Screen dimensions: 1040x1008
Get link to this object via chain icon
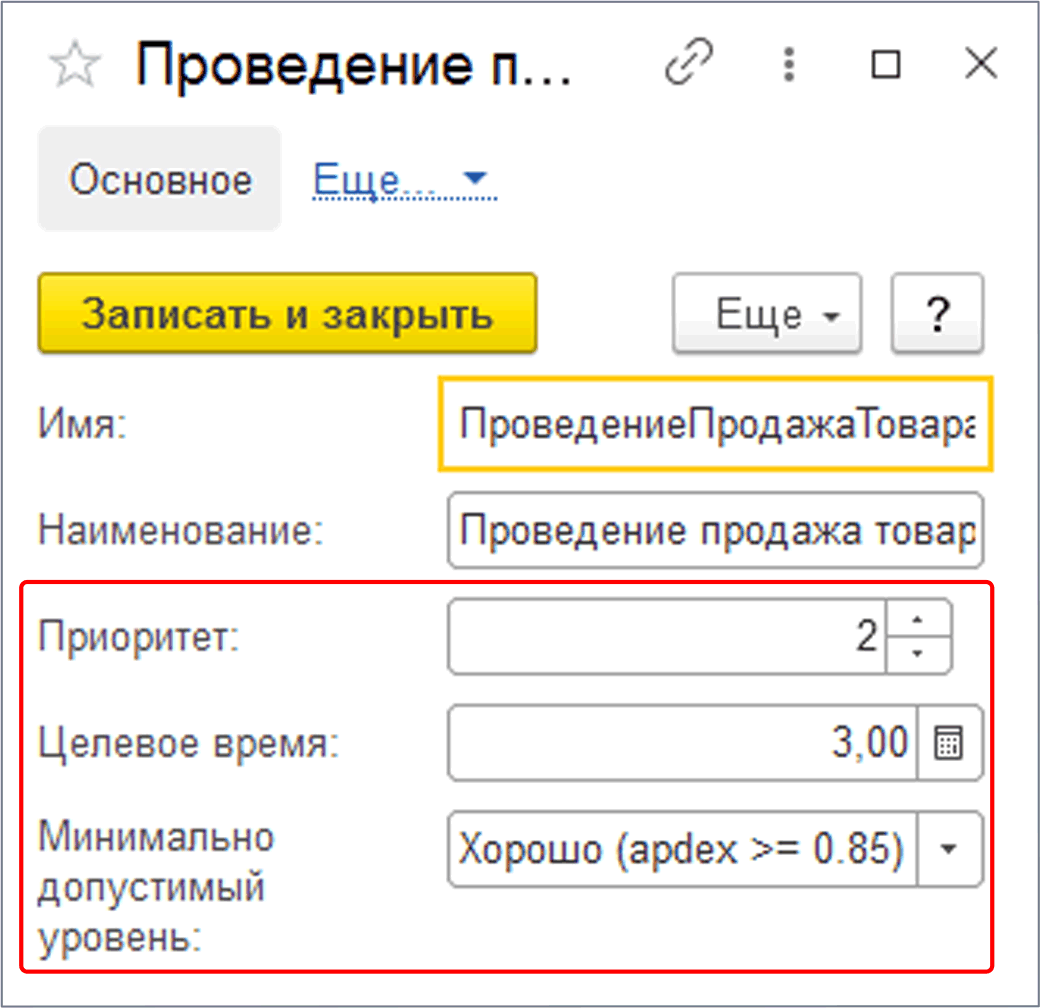(691, 66)
